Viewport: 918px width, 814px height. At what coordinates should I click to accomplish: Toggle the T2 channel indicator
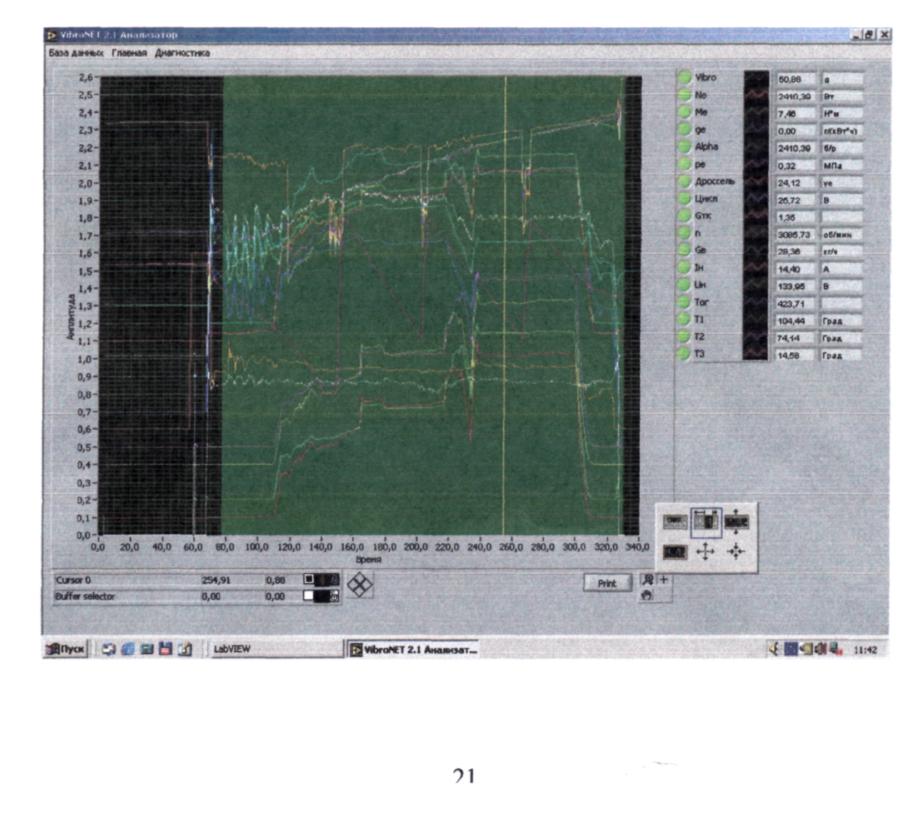click(x=684, y=337)
